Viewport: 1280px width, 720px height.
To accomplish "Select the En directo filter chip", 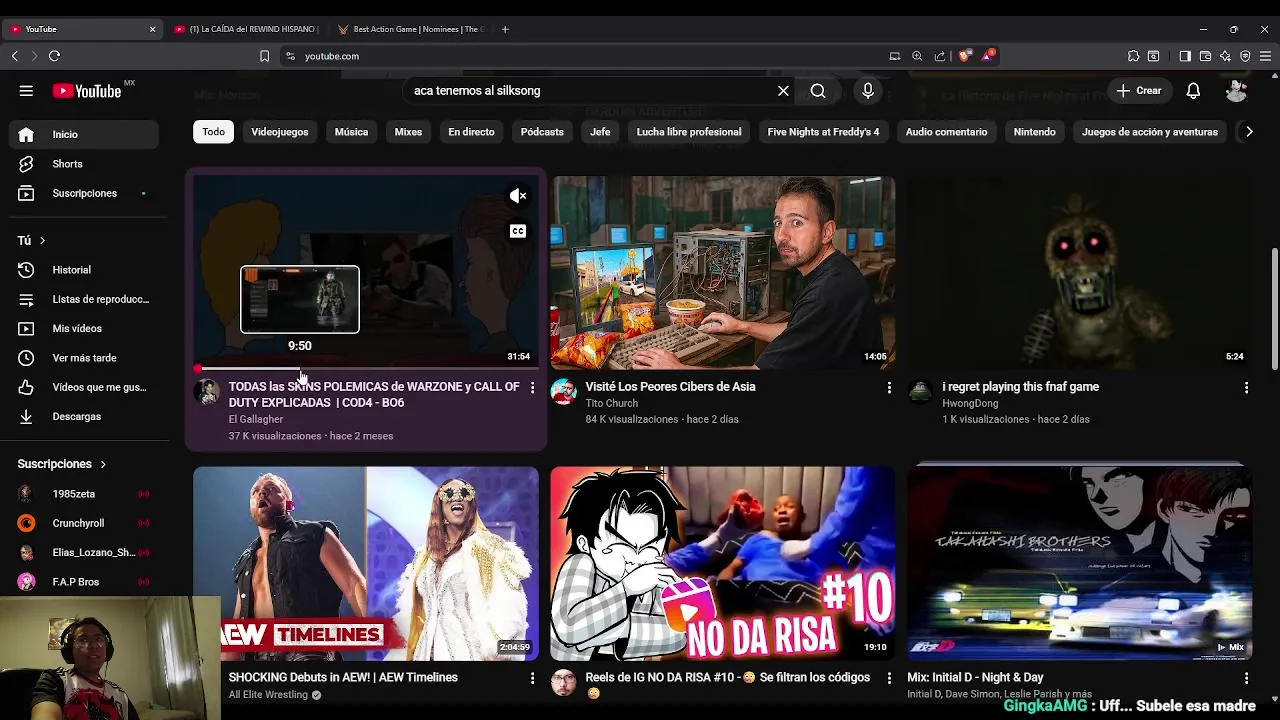I will point(471,132).
